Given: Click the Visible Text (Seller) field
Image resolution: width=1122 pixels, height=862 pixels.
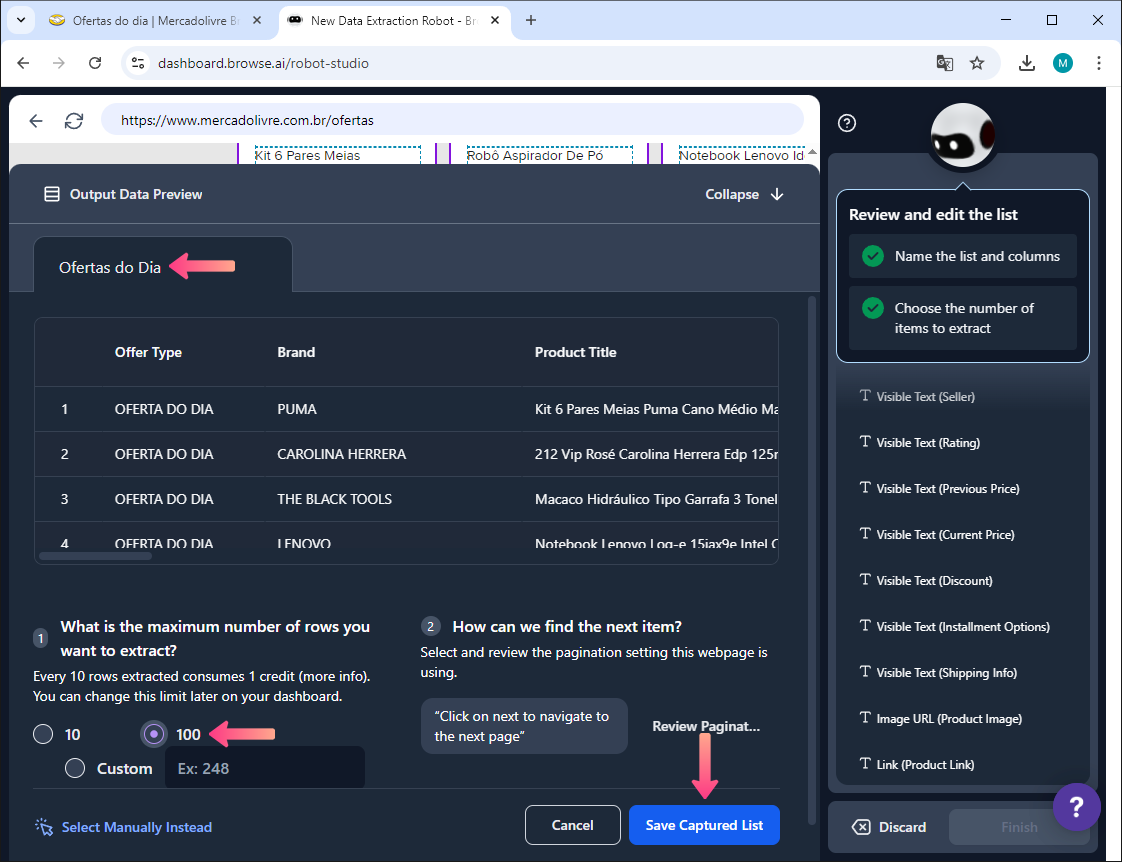Looking at the screenshot, I should point(917,396).
